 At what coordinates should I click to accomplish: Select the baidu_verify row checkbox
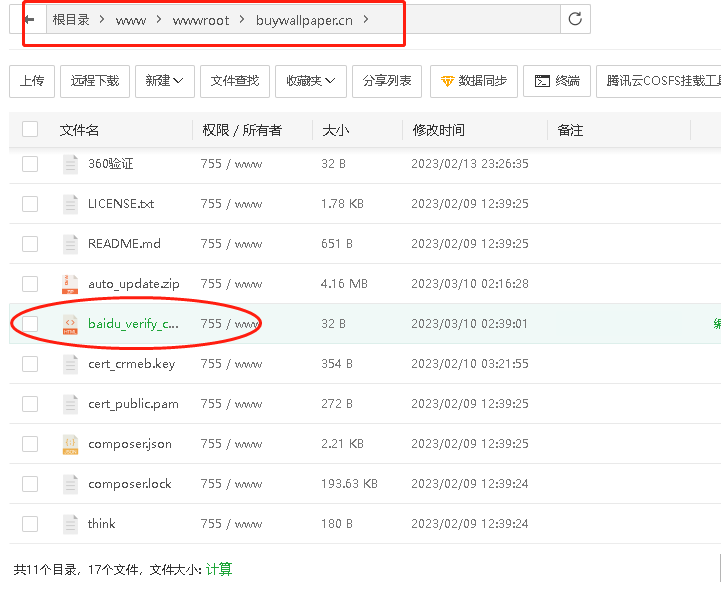30,324
